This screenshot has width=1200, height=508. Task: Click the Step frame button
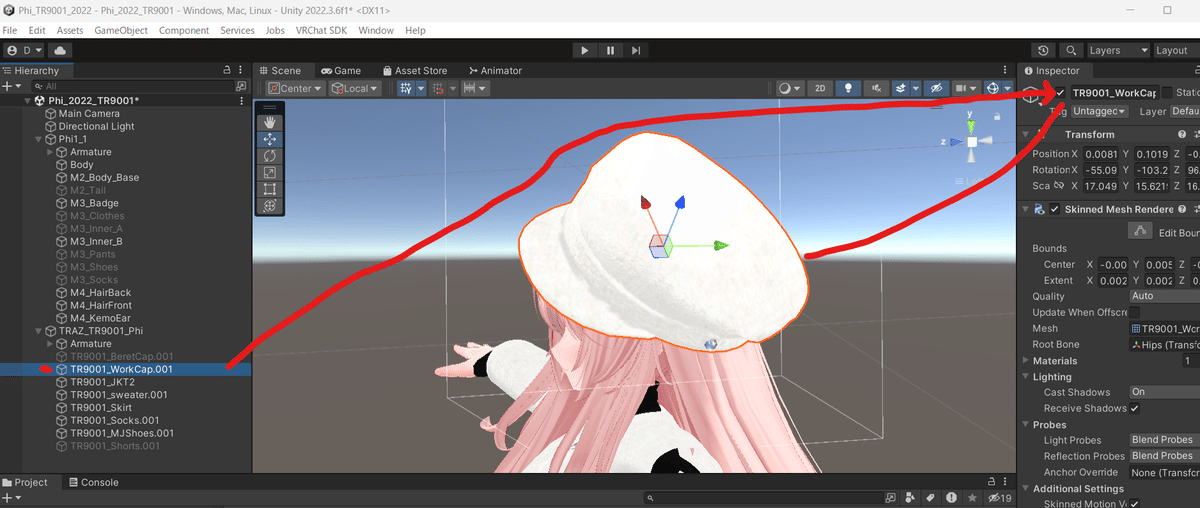(636, 50)
